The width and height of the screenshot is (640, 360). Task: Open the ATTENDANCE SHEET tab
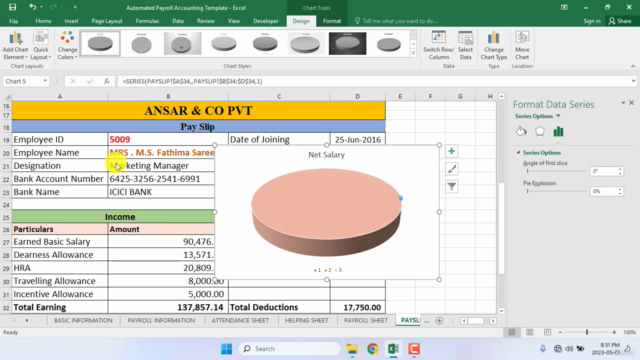[x=240, y=321]
